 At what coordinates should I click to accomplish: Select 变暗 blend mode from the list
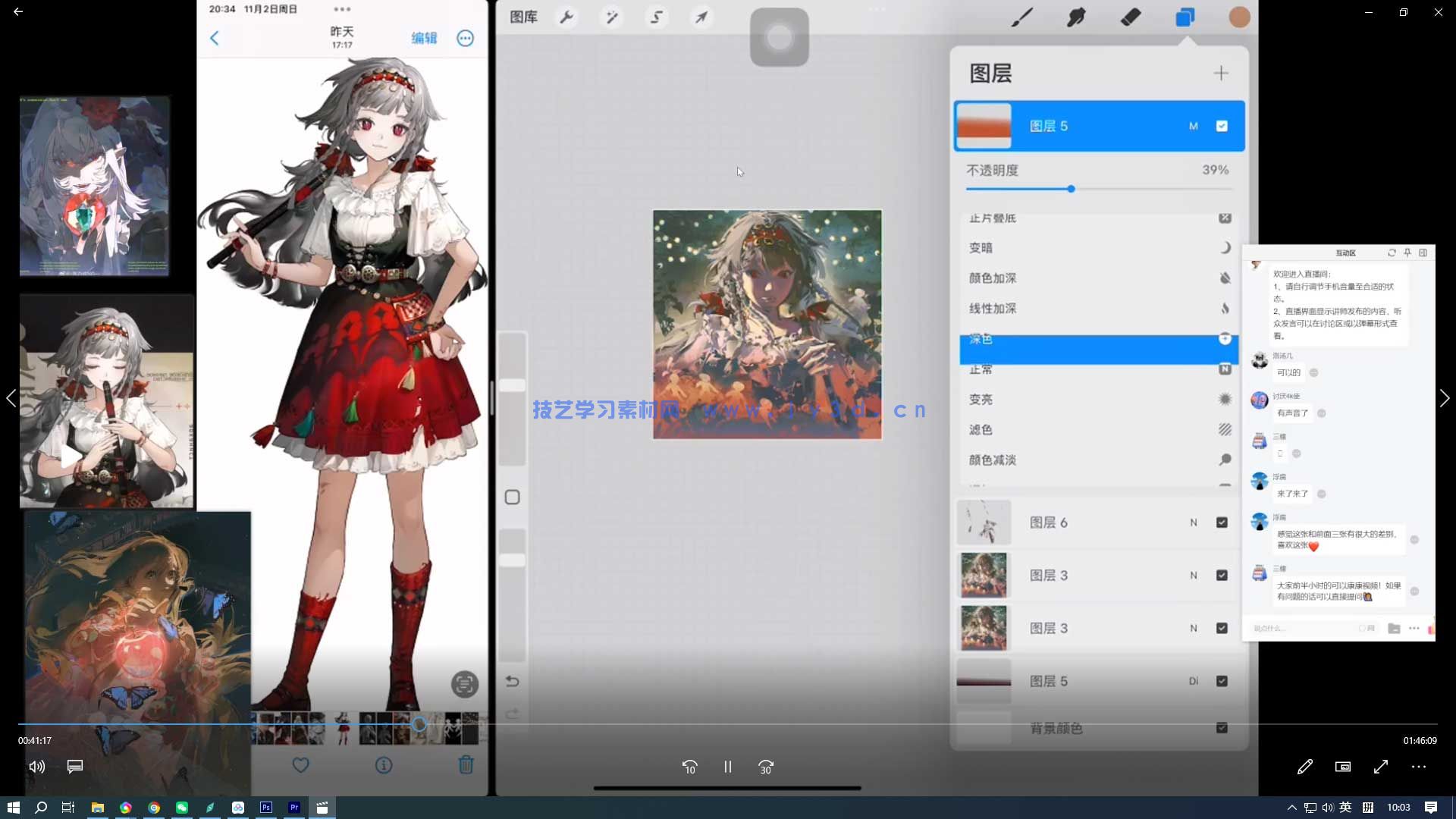(982, 247)
